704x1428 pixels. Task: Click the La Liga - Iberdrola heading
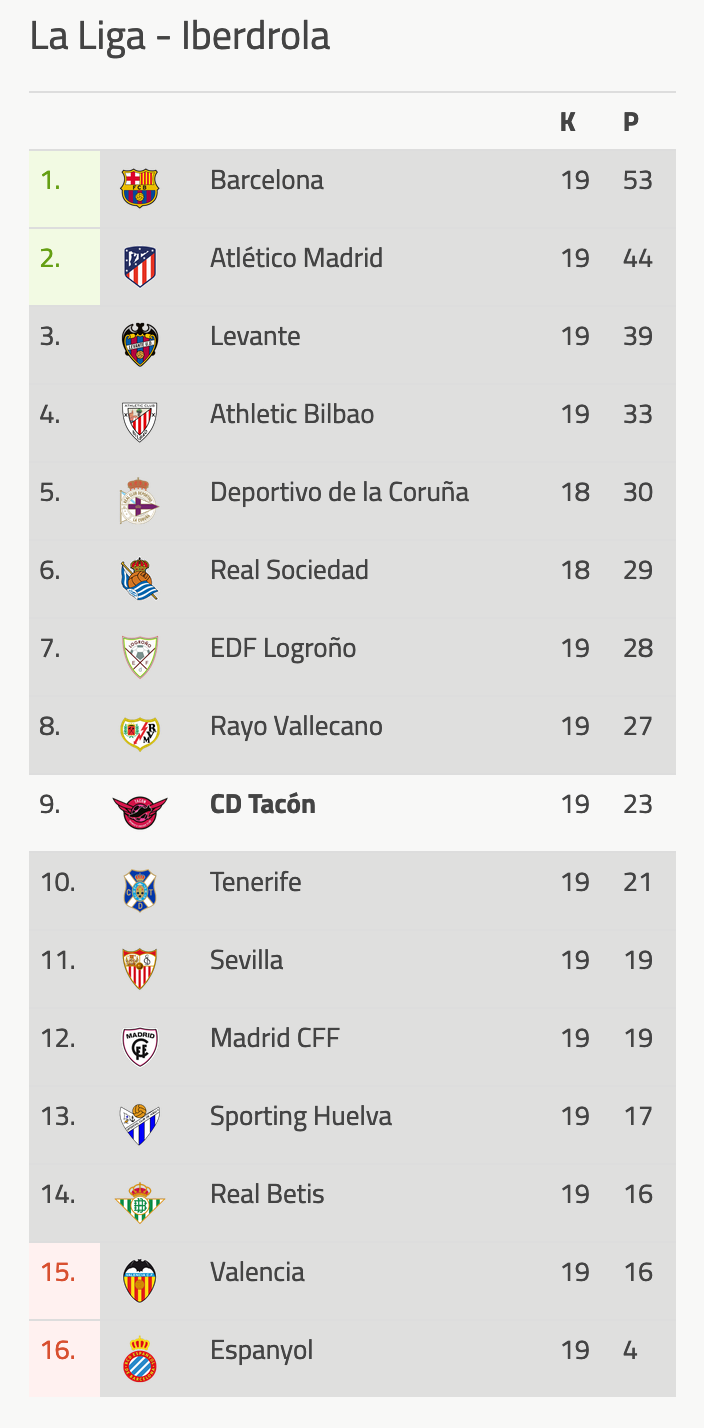[180, 37]
